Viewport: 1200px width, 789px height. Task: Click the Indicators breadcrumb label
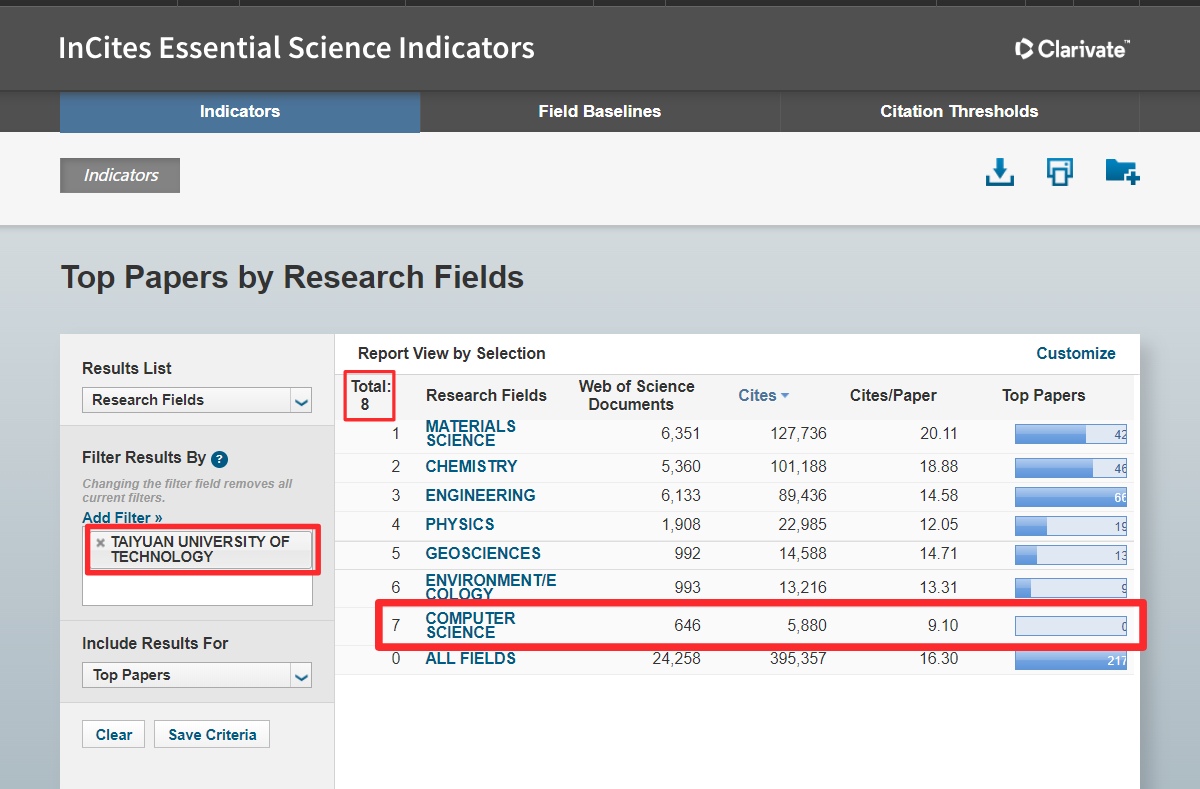tap(120, 175)
